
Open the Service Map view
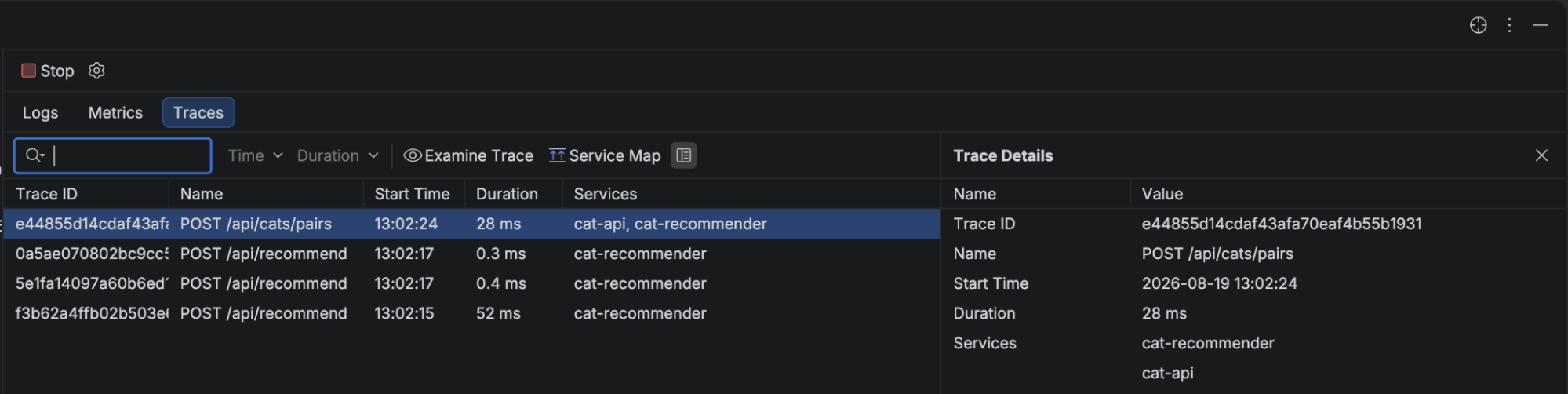click(x=605, y=155)
